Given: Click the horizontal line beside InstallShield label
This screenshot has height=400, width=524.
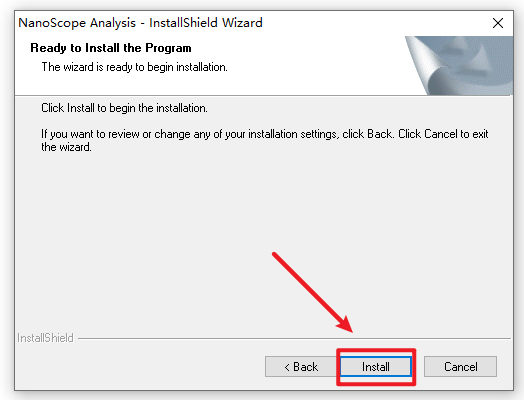Looking at the screenshot, I should (294, 339).
